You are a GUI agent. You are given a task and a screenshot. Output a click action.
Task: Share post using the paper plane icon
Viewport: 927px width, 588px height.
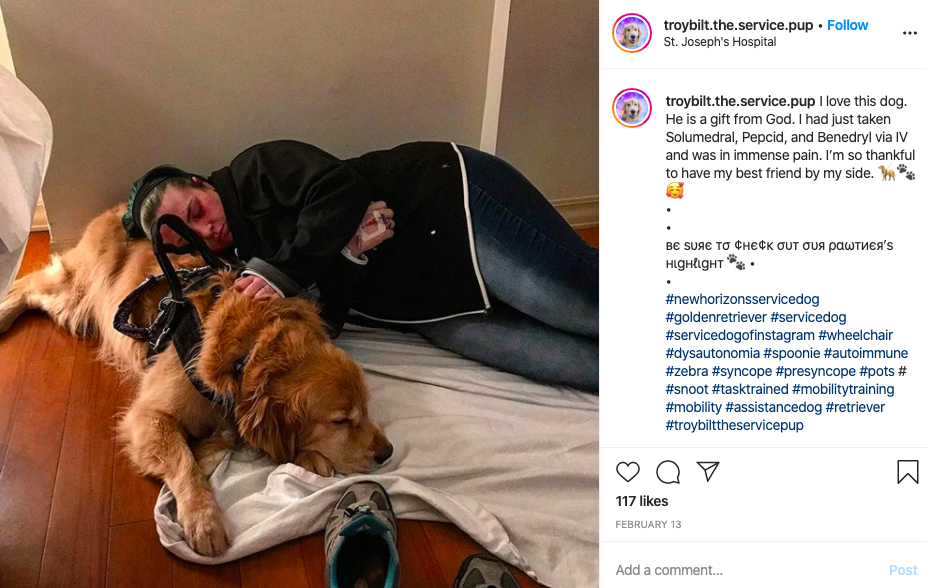tap(708, 471)
